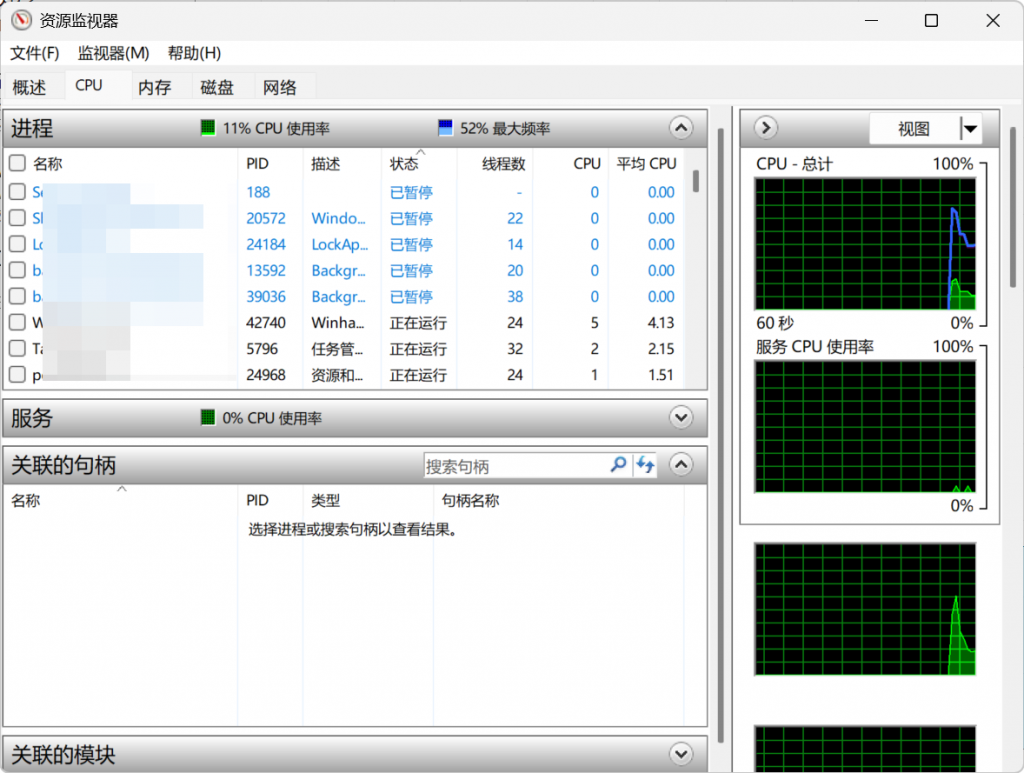Image resolution: width=1024 pixels, height=773 pixels.
Task: Click average CPU value 2.15
Action: coord(661,349)
